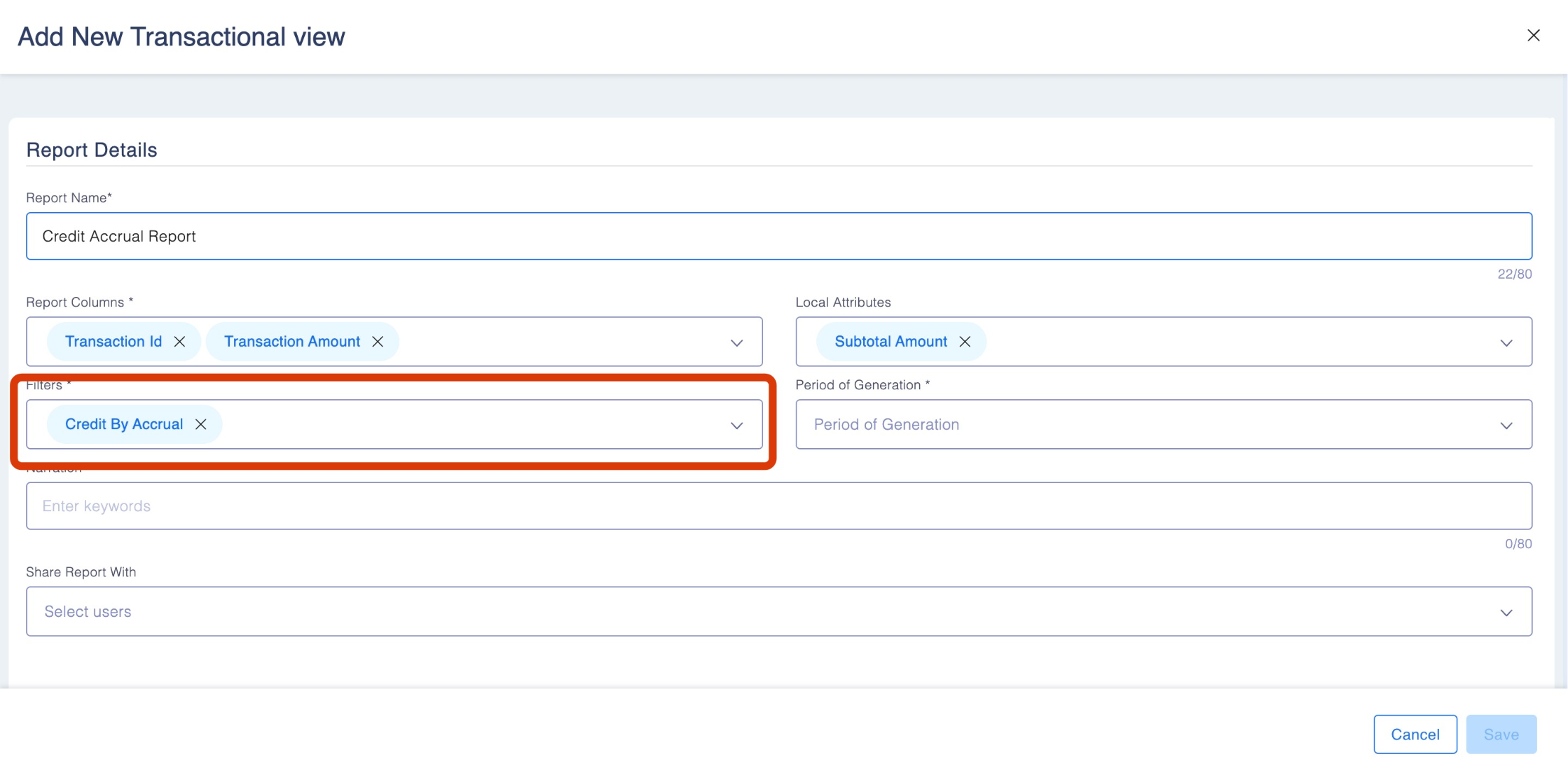This screenshot has height=780, width=1568.
Task: Remove the Transaction Id chip
Action: tap(179, 342)
